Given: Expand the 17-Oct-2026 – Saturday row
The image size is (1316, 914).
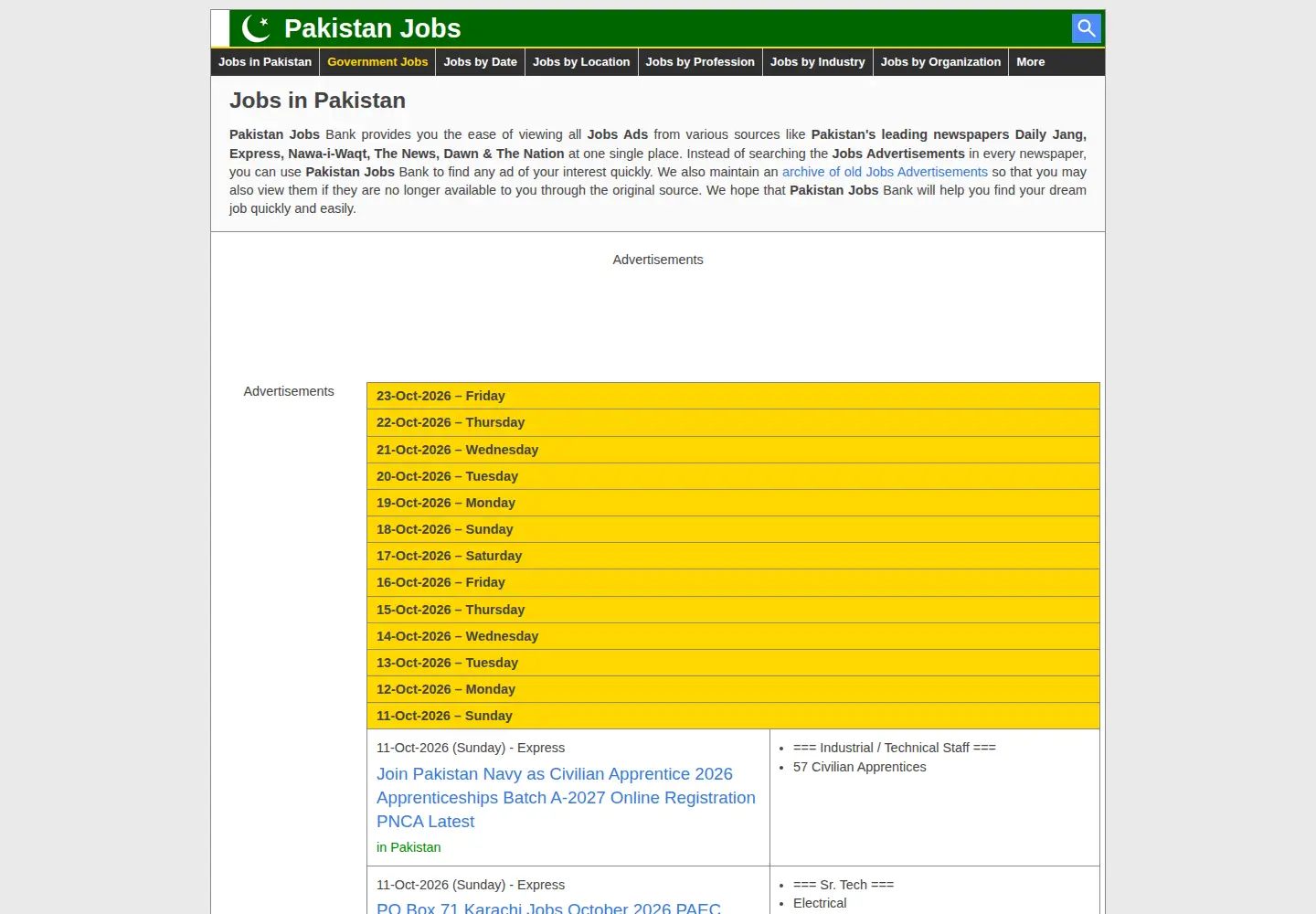Looking at the screenshot, I should (733, 556).
